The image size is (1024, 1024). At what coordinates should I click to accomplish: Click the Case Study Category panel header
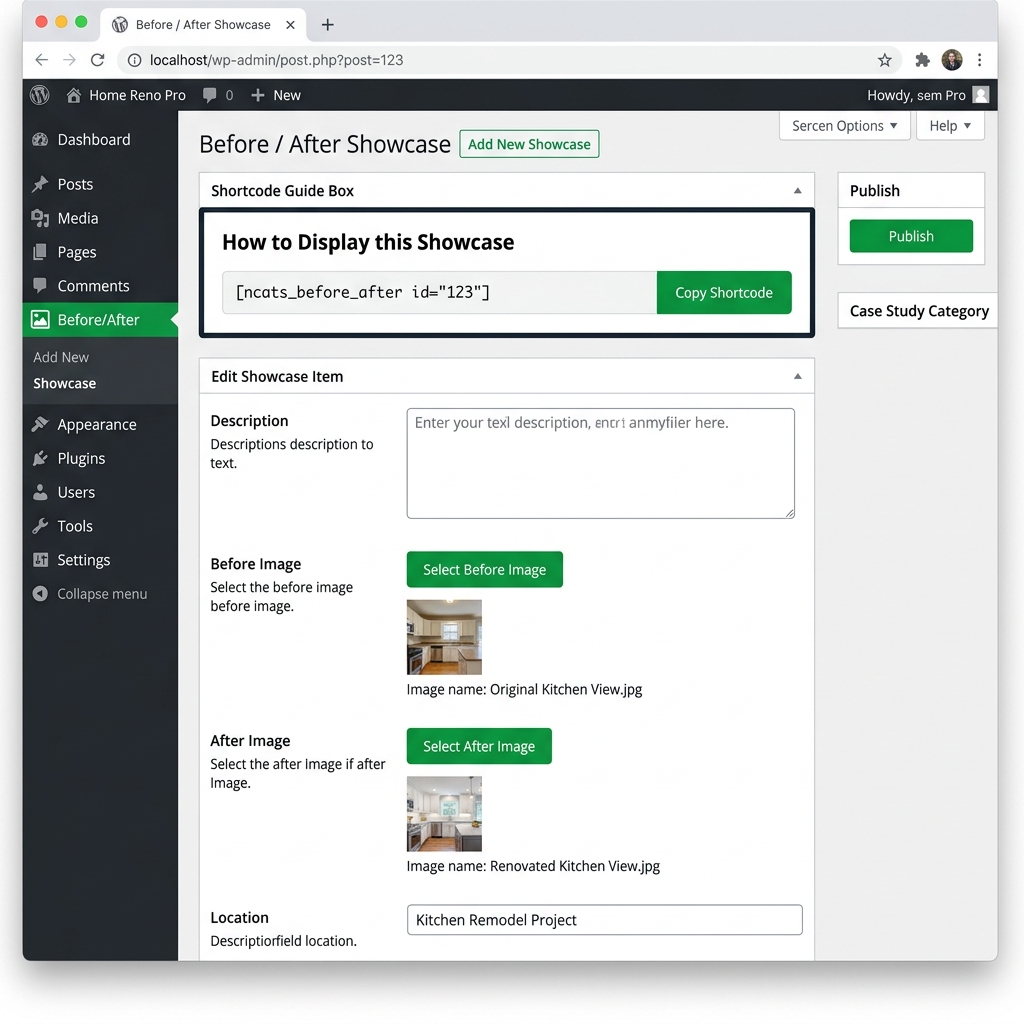pos(917,311)
